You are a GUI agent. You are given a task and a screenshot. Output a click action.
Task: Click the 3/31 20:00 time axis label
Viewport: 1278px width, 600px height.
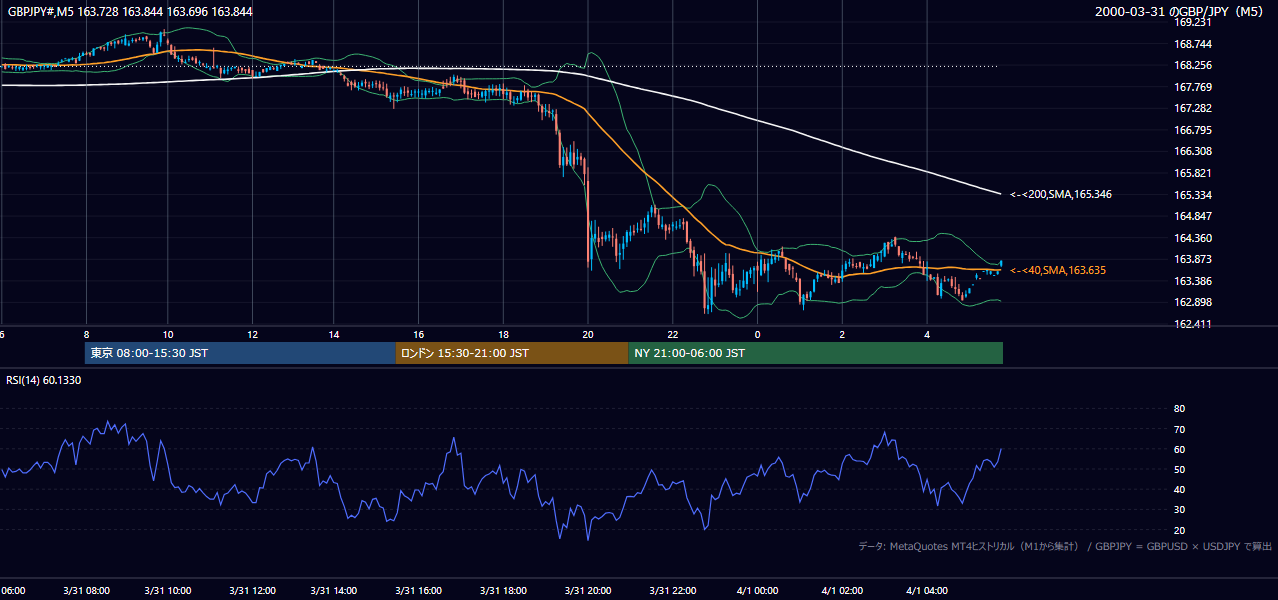587,591
